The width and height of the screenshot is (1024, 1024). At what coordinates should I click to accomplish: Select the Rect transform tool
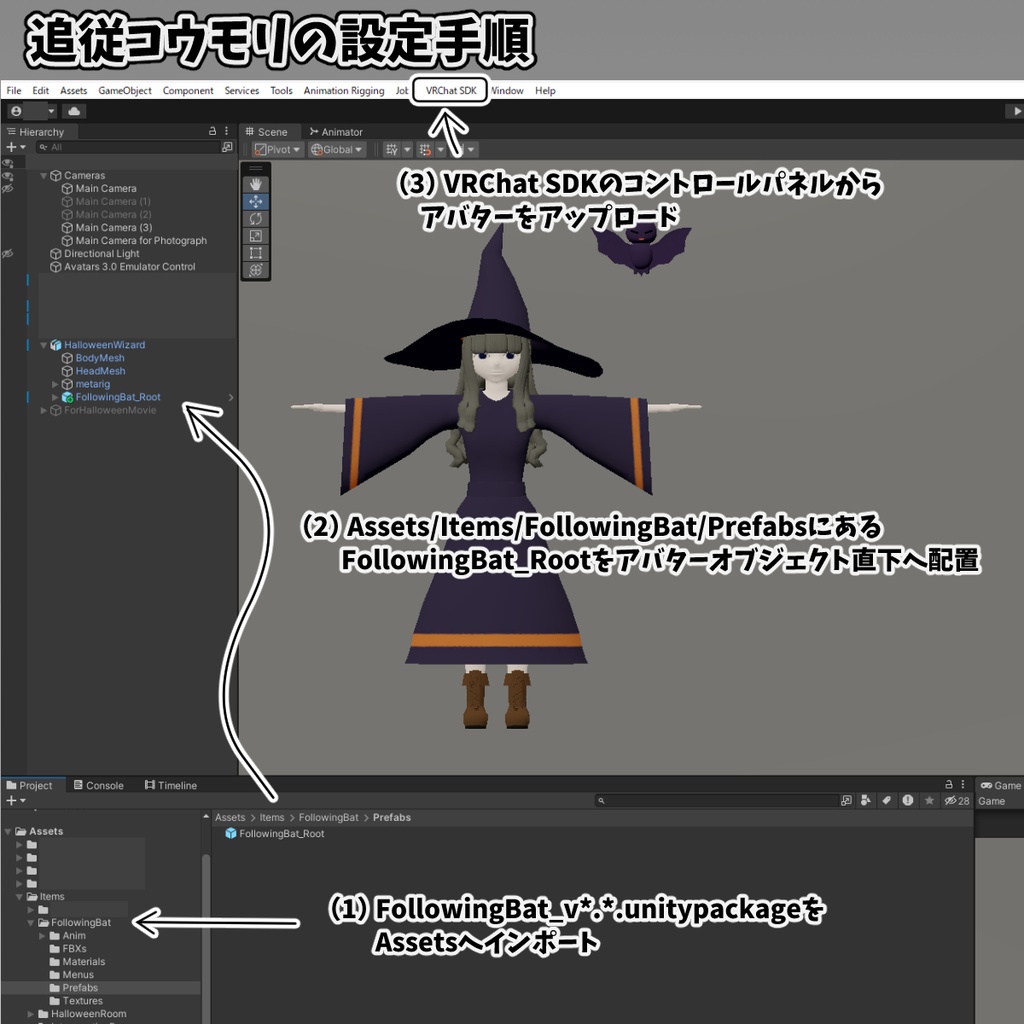(x=255, y=253)
